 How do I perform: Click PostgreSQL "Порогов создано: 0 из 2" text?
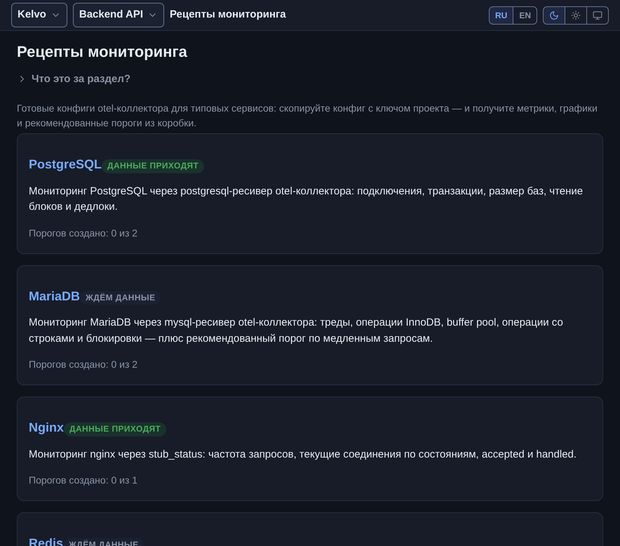83,233
